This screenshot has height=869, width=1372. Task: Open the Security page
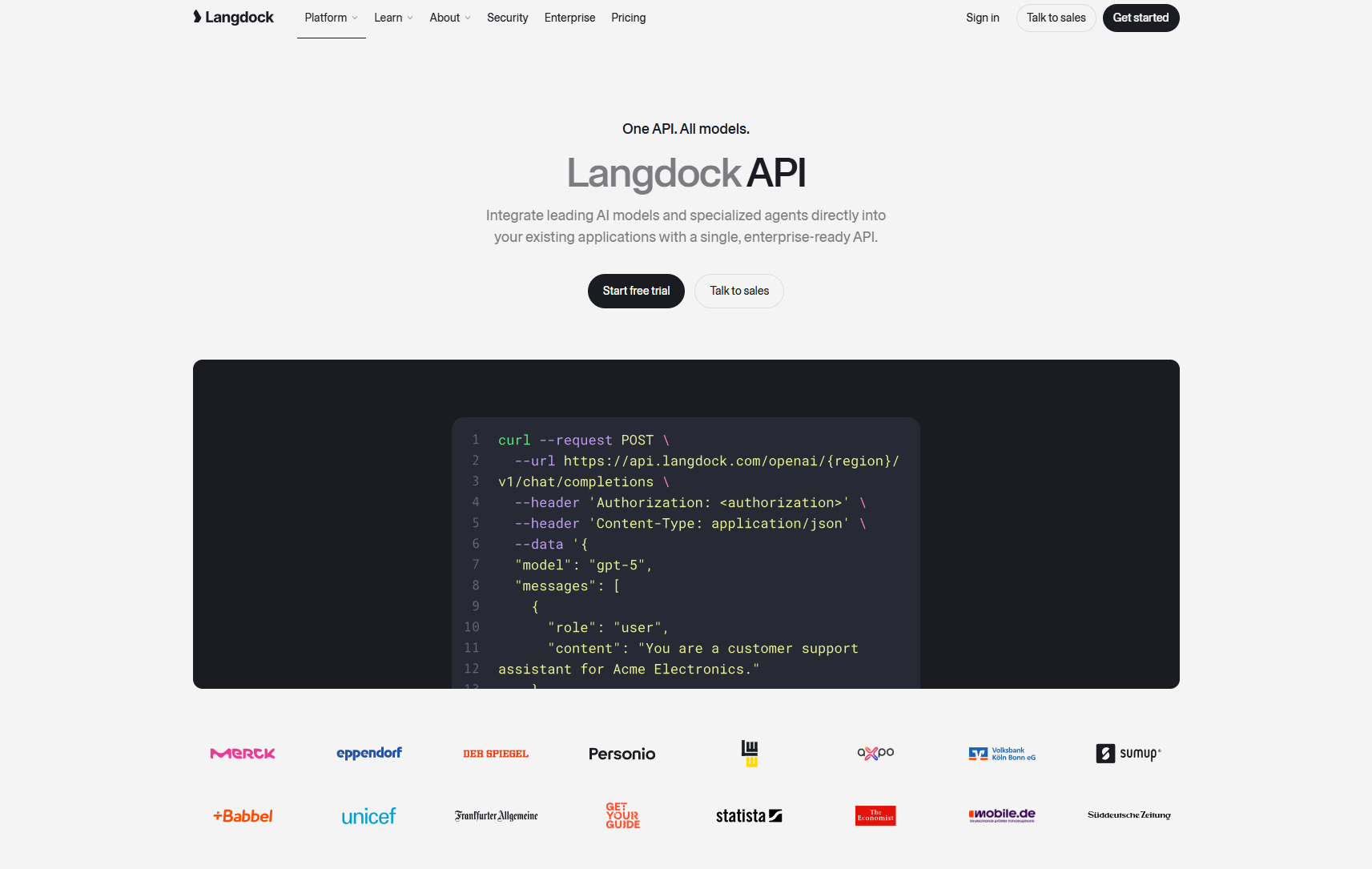[508, 18]
